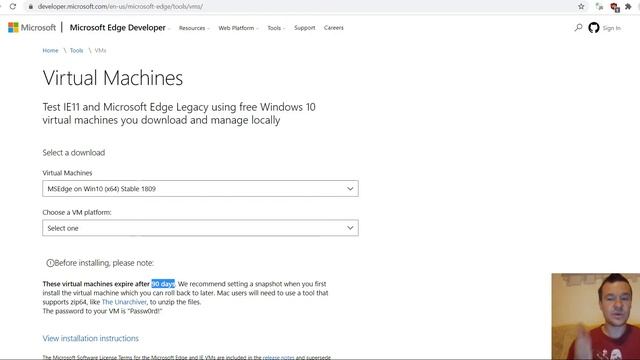Click 'Before installing, please note:' text

click(x=104, y=263)
